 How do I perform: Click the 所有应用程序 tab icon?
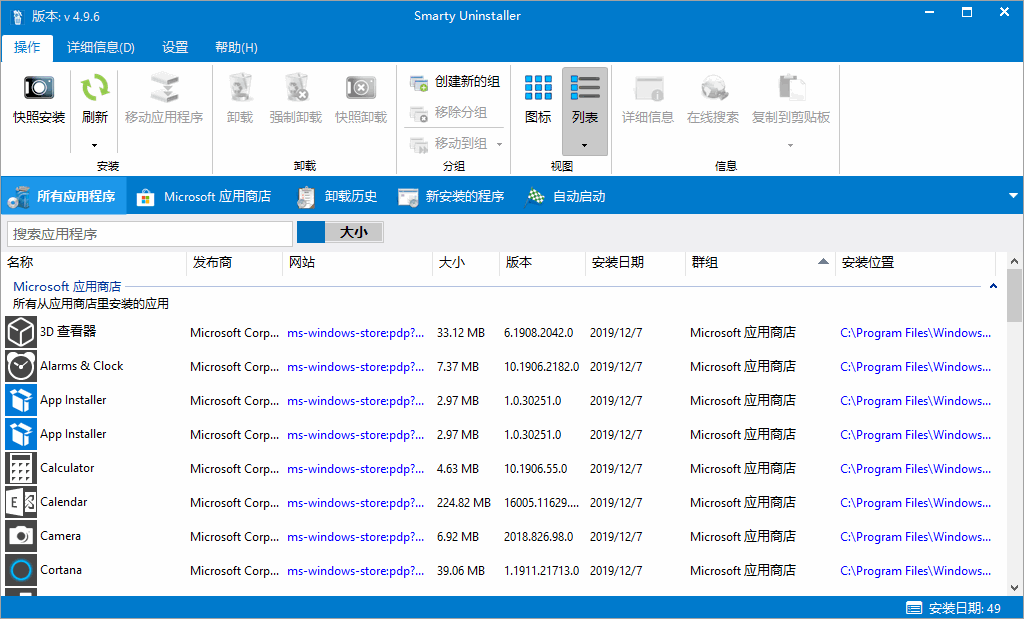tap(18, 197)
